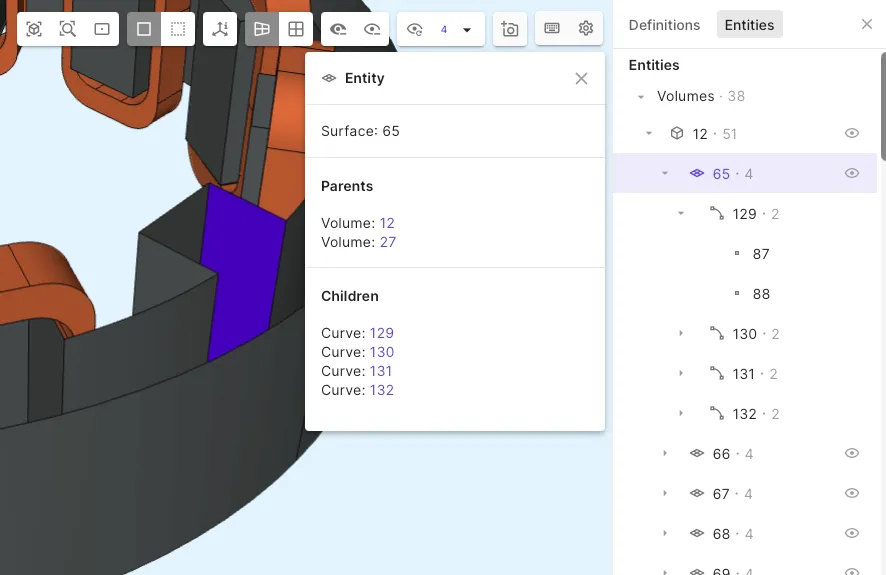Click the surface 65 layer icon
The width and height of the screenshot is (886, 575).
point(697,173)
